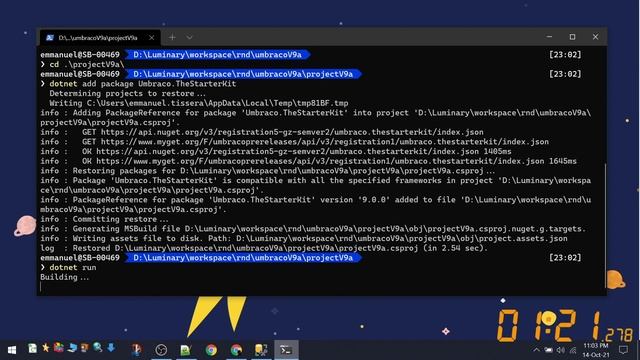The image size is (640, 360).
Task: Click the 'dotnet run' command line
Action: point(68,267)
